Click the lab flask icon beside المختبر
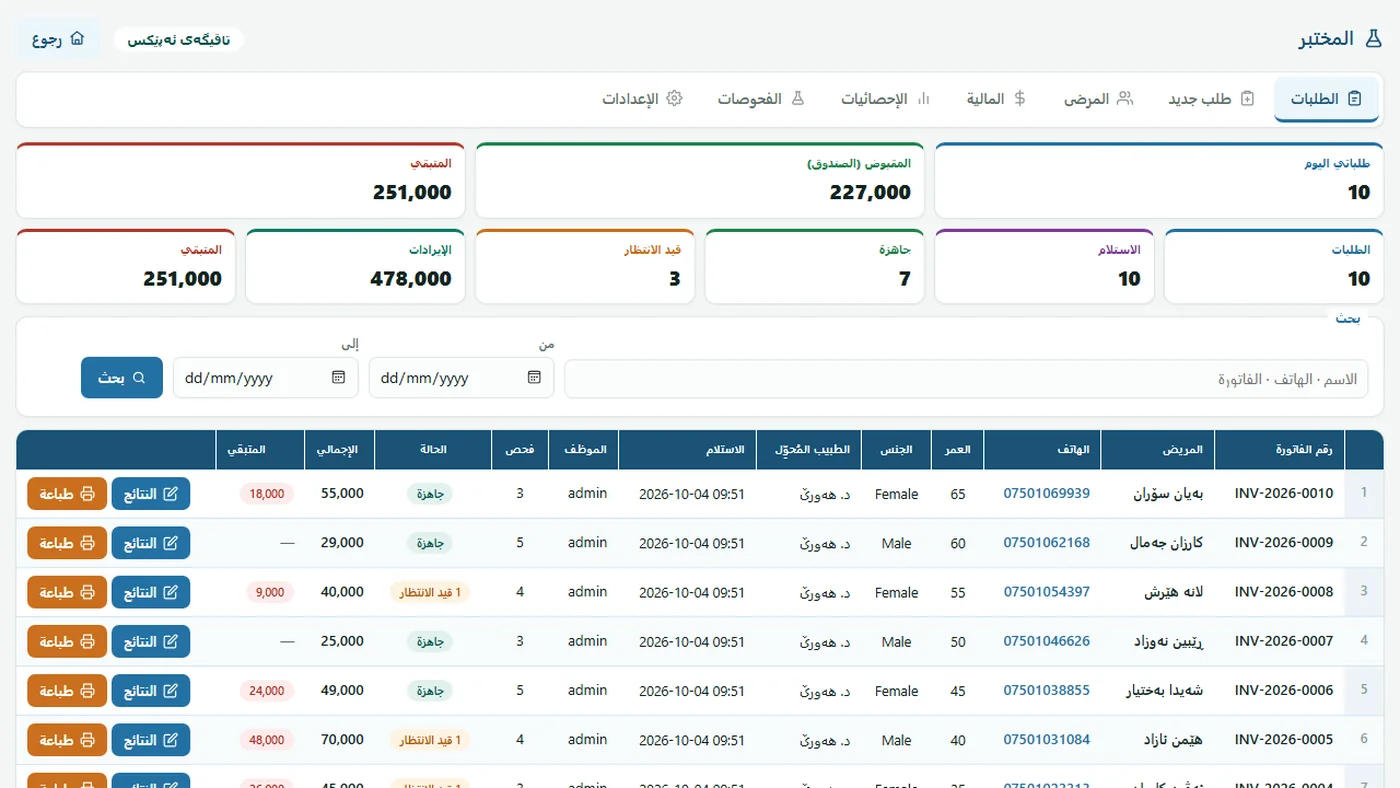 (x=1373, y=39)
